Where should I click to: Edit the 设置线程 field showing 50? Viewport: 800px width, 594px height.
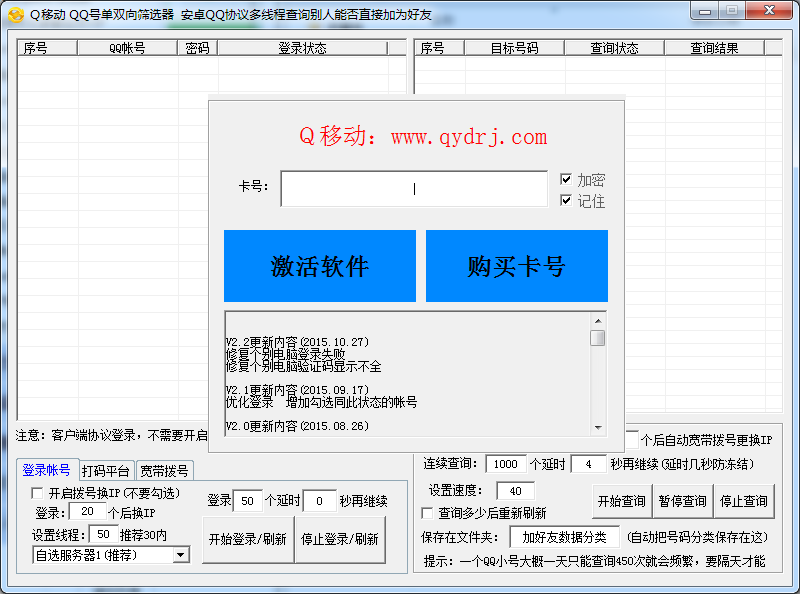pos(104,534)
